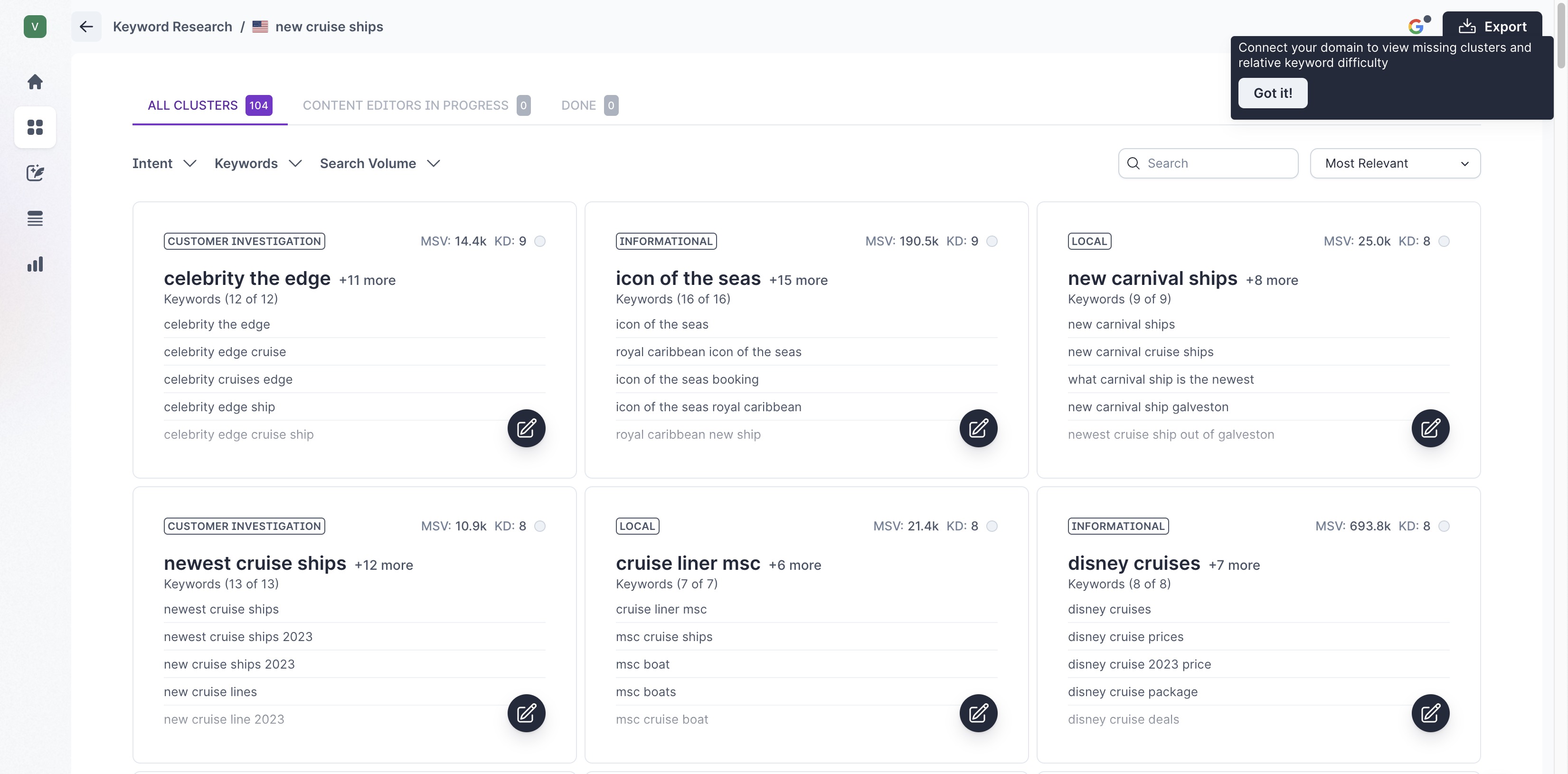Screen dimensions: 1568x774
Task: Open the disney cruises cluster title
Action: 1133,563
